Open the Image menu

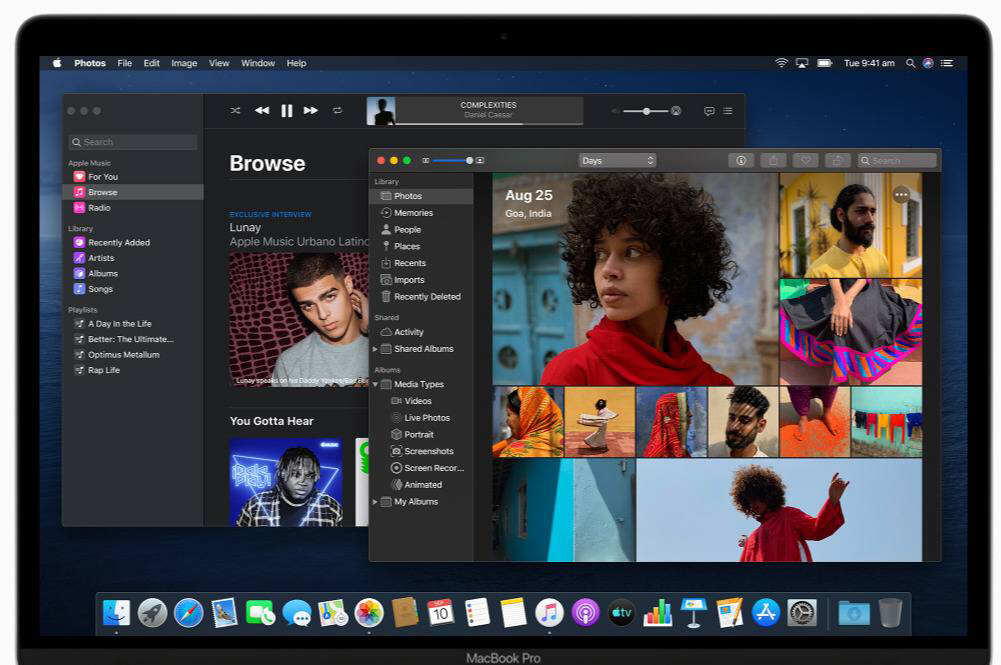tap(184, 63)
